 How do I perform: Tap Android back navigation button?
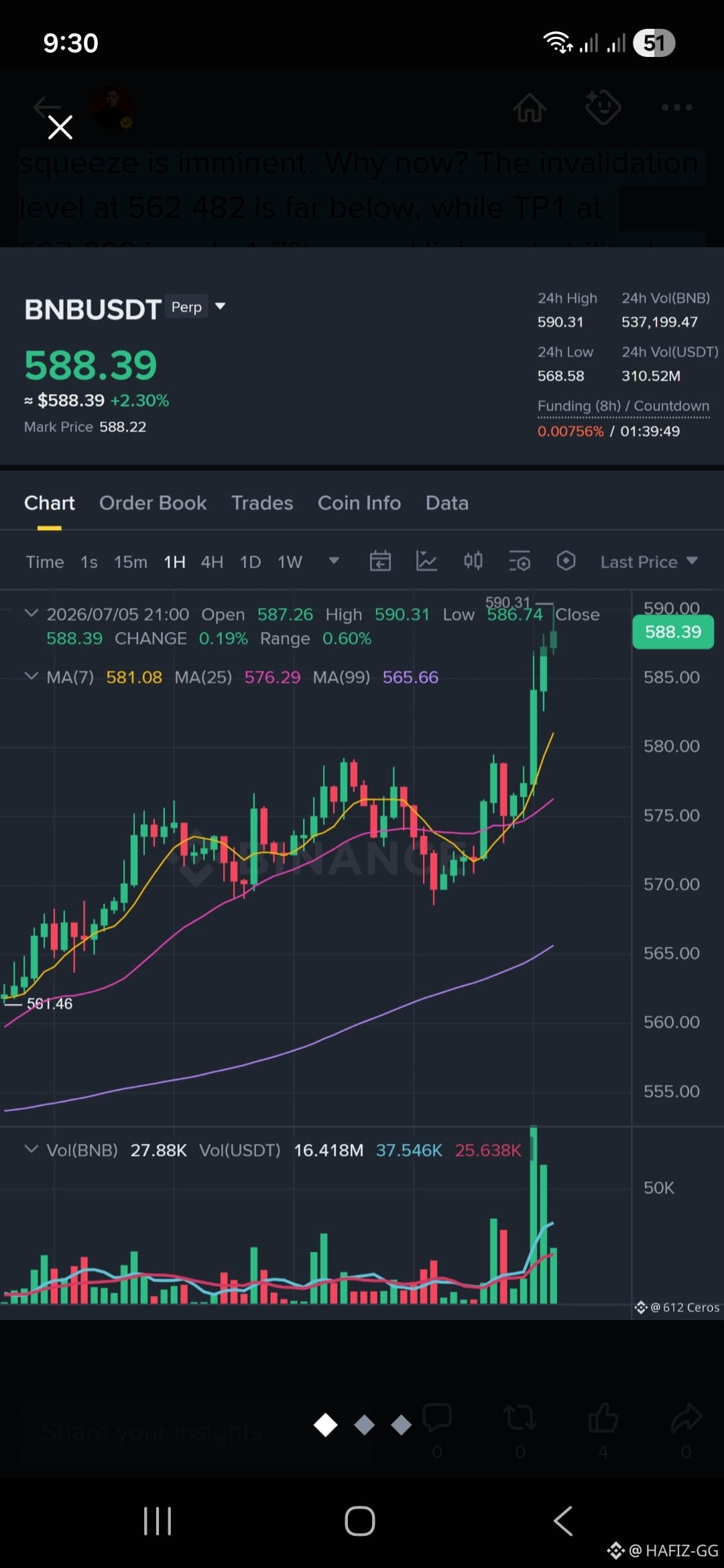(563, 1521)
